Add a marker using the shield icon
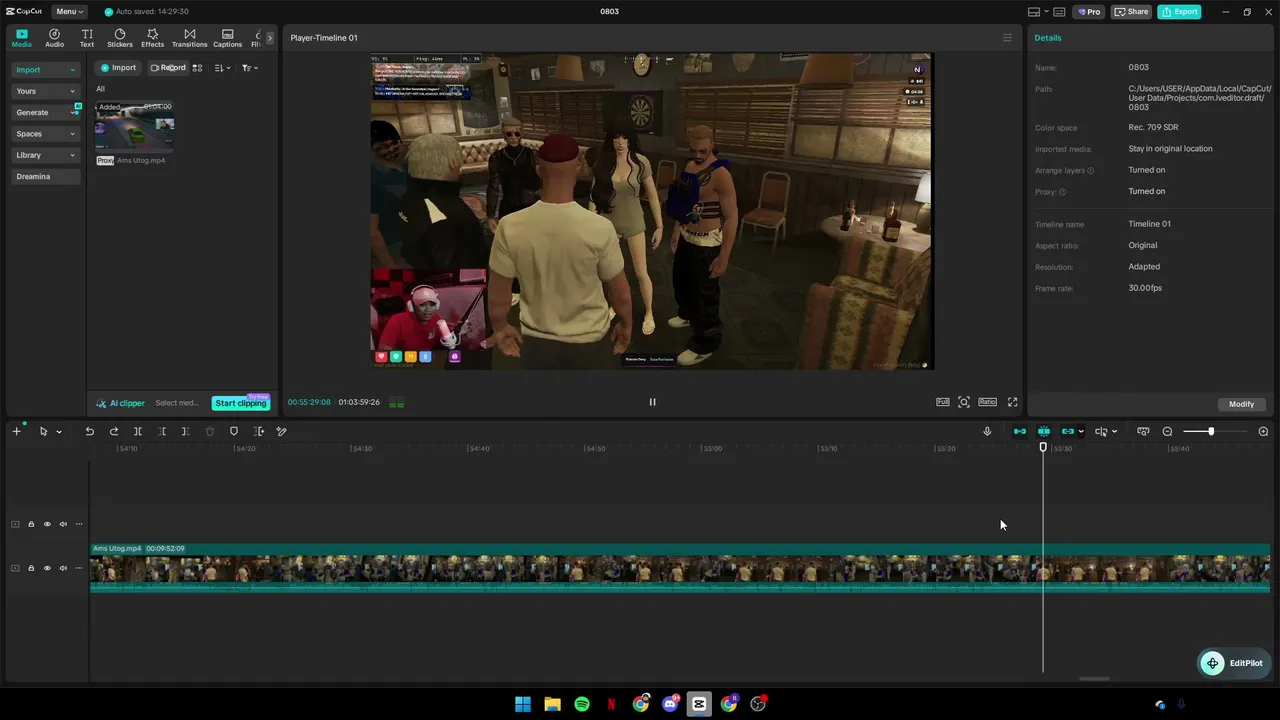Screen dimensions: 1280x720 click(234, 431)
